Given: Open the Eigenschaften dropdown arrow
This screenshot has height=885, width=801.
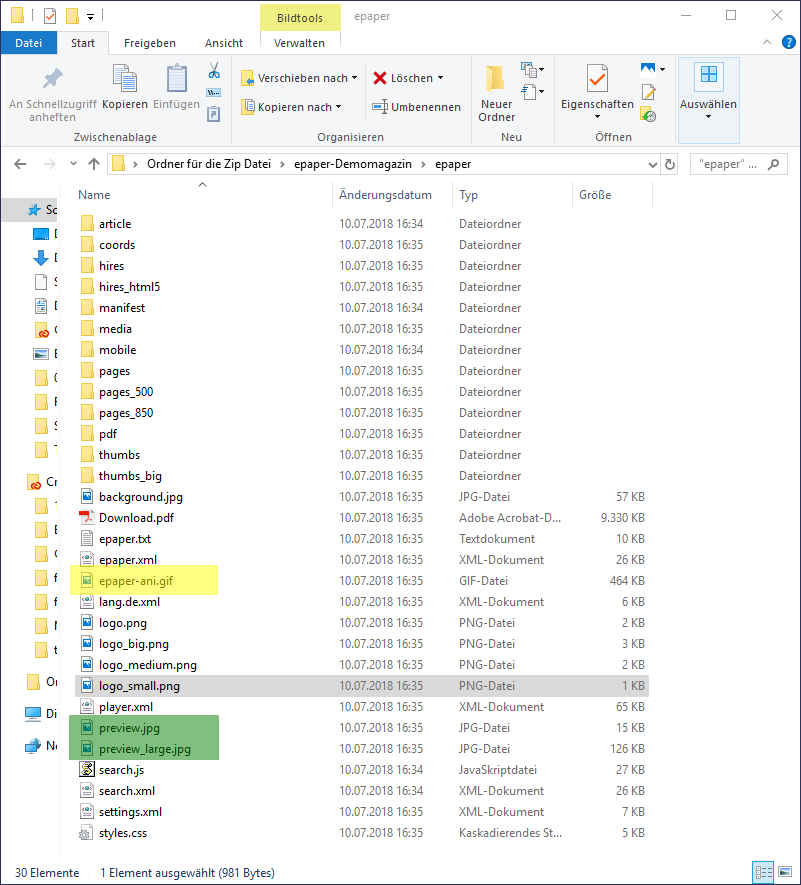Looking at the screenshot, I should [597, 117].
